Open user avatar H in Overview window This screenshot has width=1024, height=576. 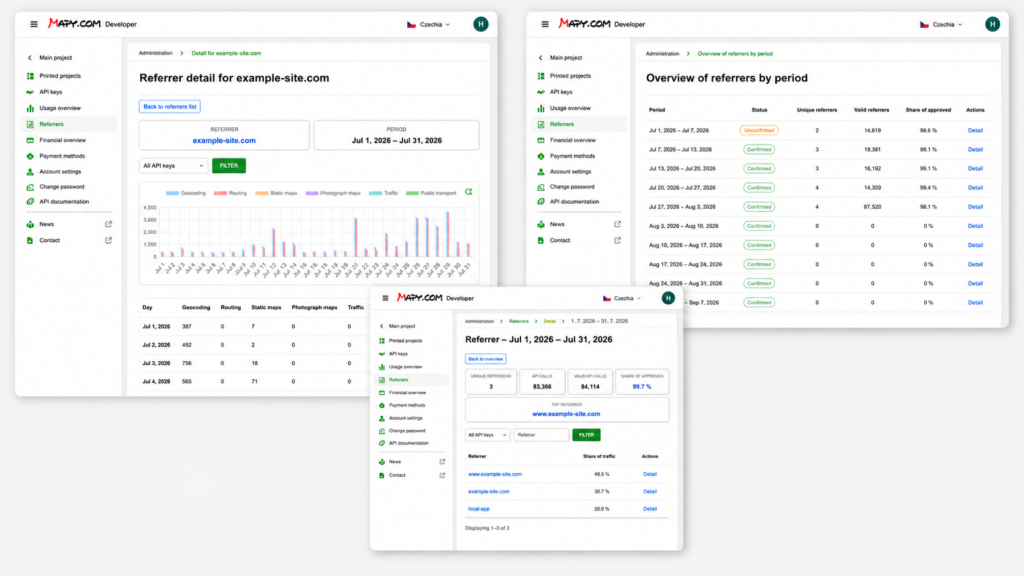992,24
